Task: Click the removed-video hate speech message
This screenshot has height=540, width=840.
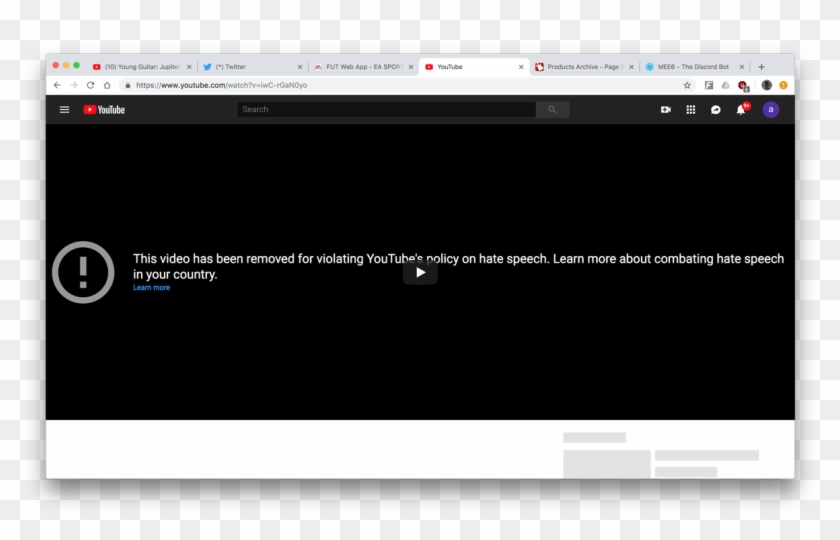Action: tap(459, 266)
